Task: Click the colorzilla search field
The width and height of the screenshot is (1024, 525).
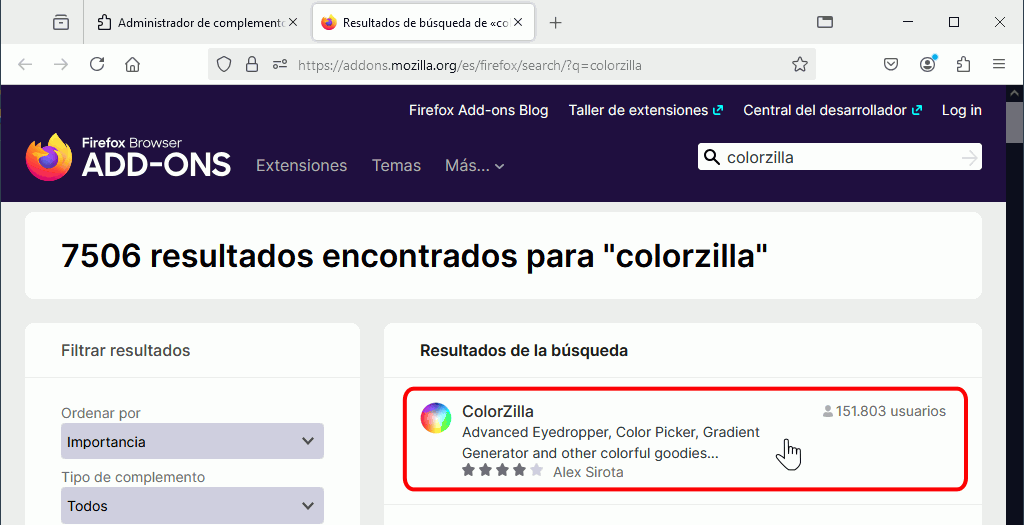Action: tap(839, 157)
